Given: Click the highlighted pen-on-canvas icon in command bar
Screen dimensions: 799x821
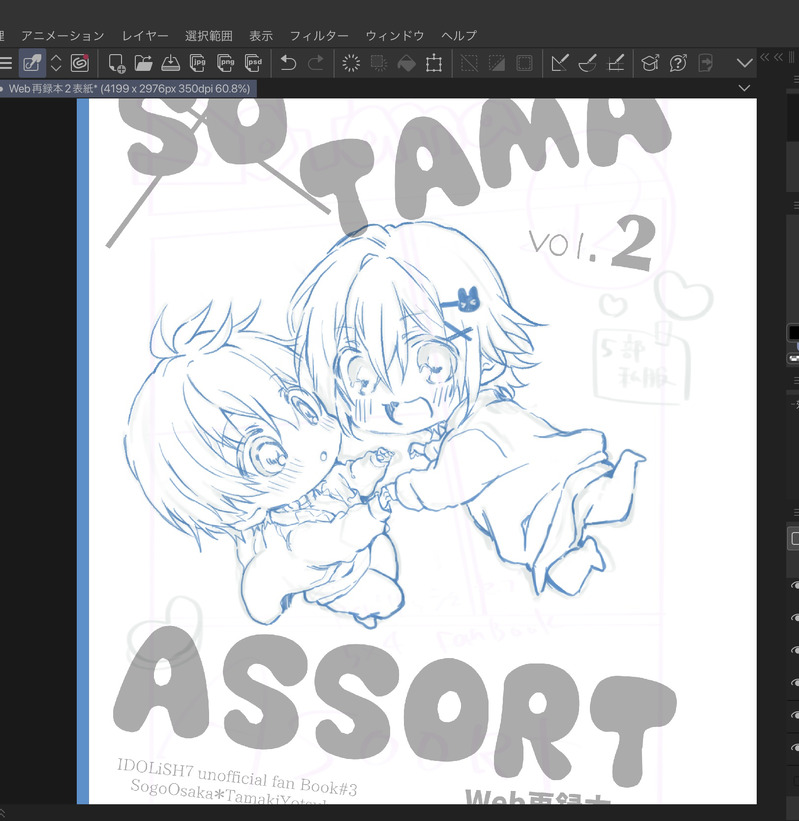Looking at the screenshot, I should tap(32, 63).
